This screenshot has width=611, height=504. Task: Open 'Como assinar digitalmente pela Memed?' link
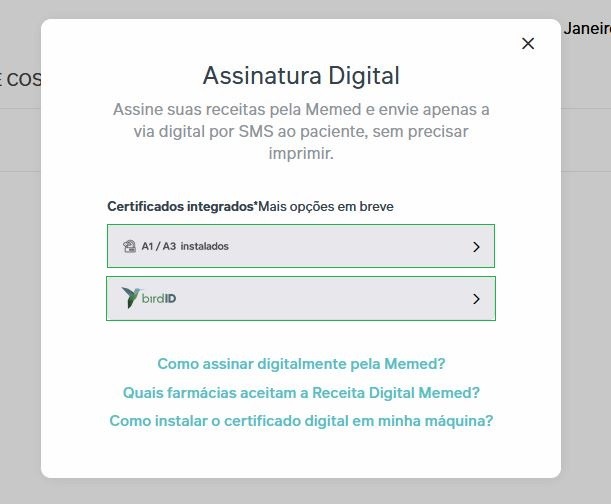(301, 364)
